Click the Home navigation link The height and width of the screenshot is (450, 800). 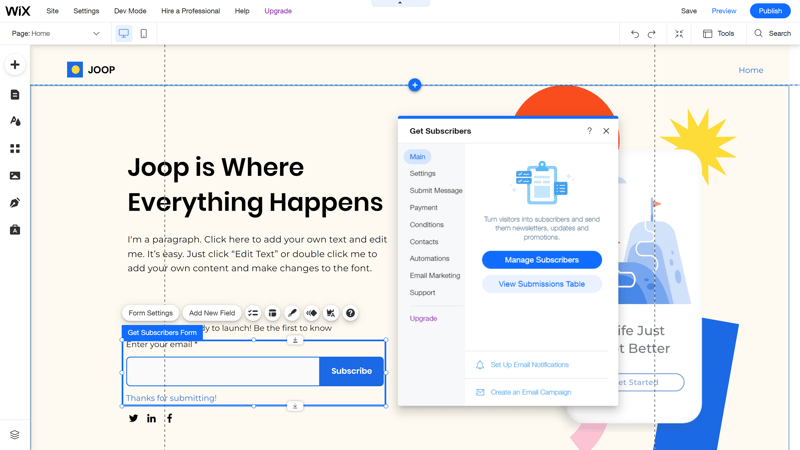(x=751, y=70)
